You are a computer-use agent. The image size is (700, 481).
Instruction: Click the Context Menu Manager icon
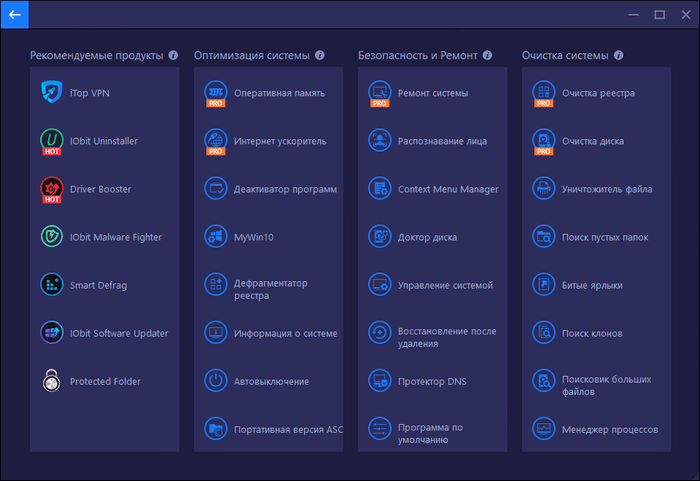(379, 188)
